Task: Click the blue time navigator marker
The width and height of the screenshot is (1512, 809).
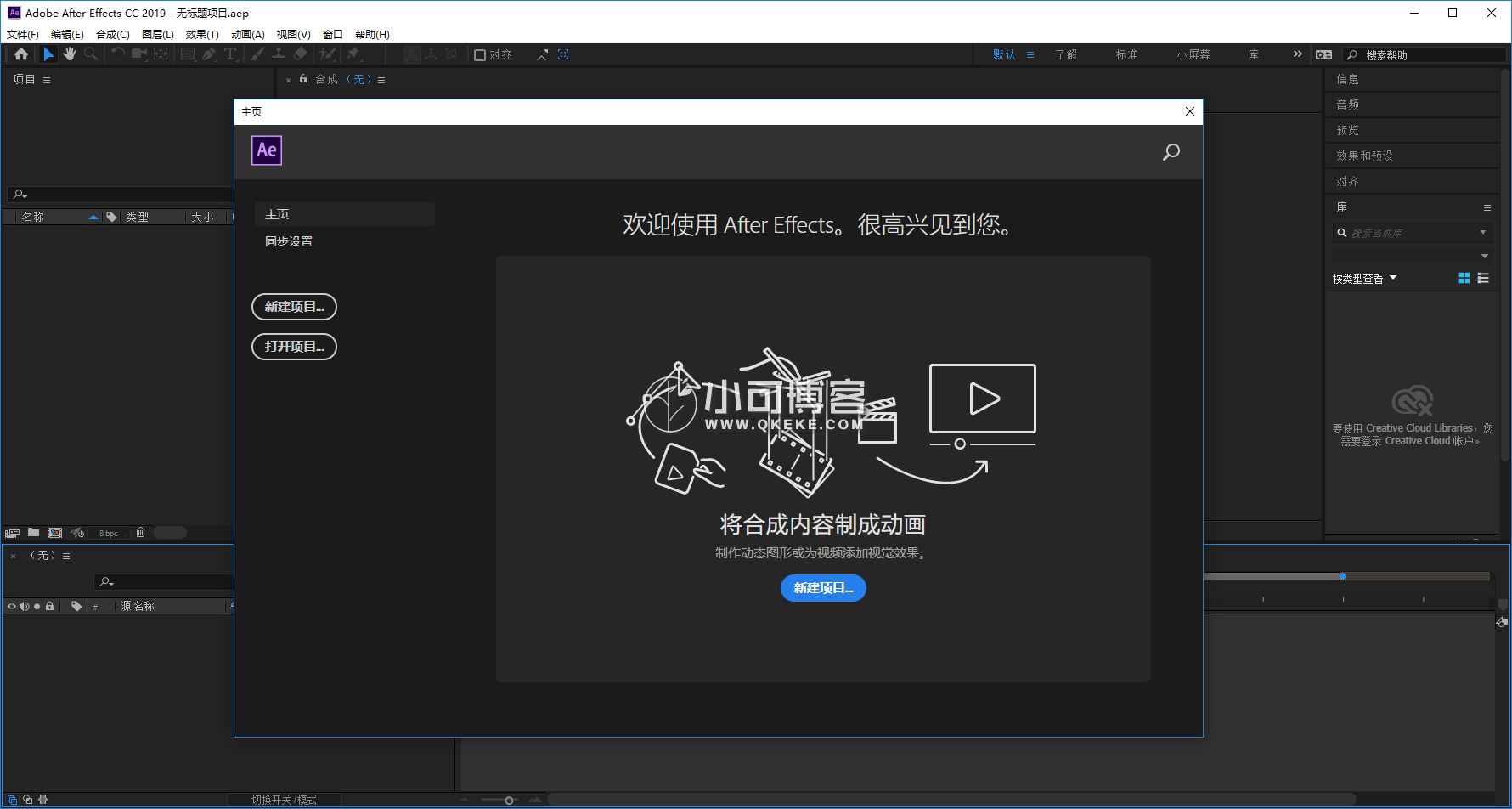Action: pyautogui.click(x=1342, y=576)
